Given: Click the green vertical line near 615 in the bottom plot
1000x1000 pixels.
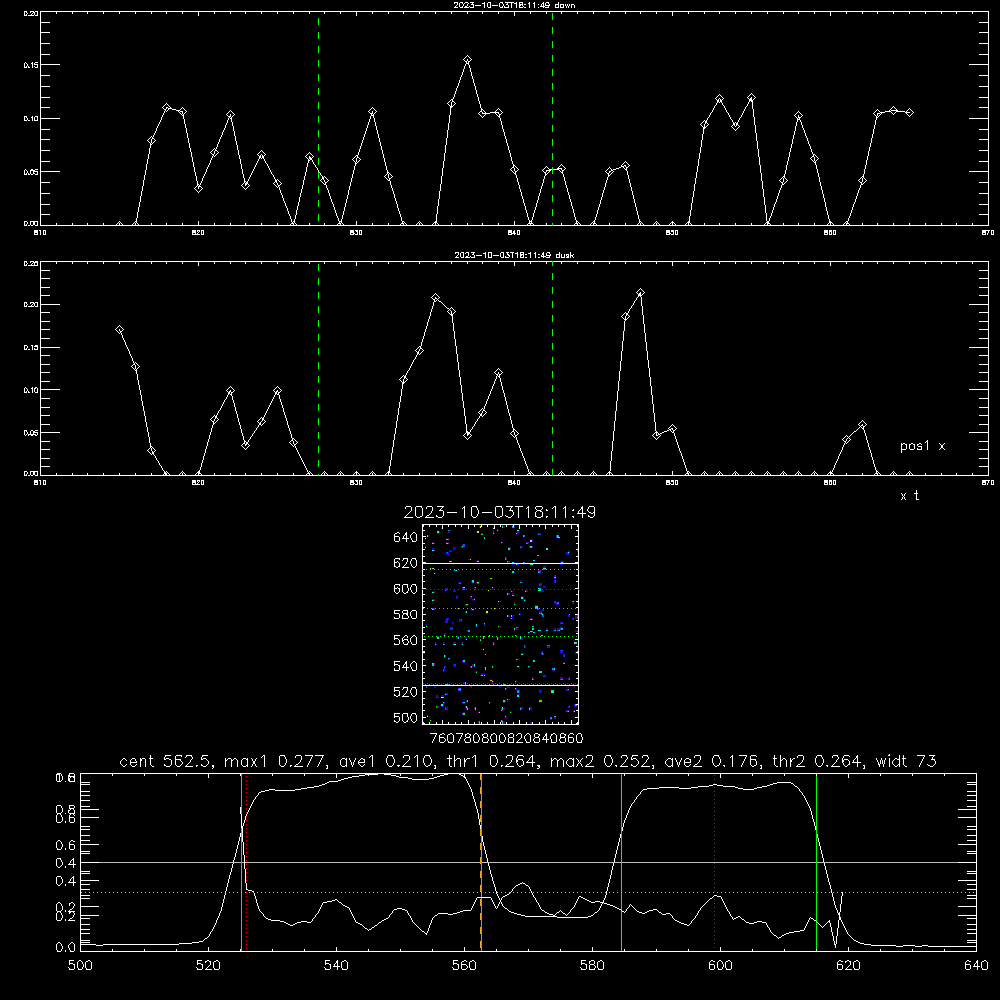Looking at the screenshot, I should (x=816, y=862).
